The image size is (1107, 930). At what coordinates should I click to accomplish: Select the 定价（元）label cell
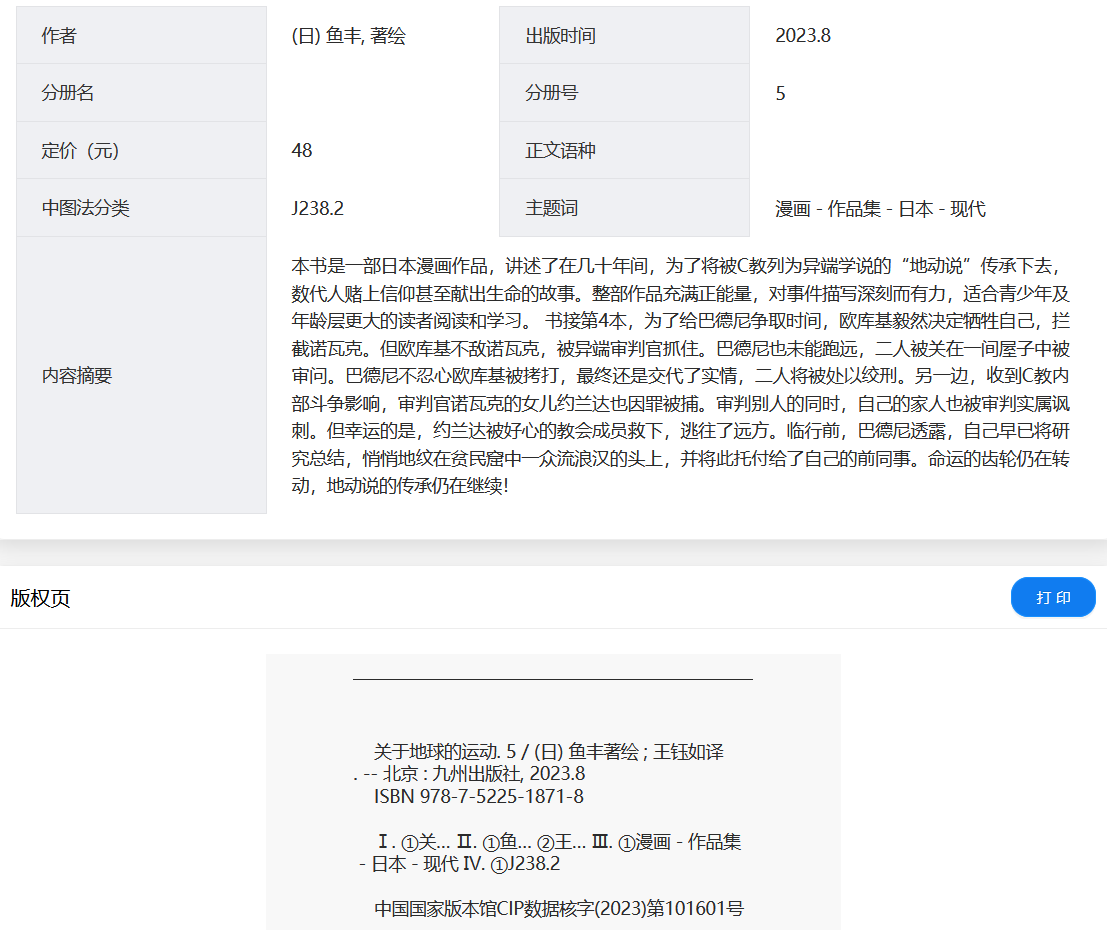141,150
